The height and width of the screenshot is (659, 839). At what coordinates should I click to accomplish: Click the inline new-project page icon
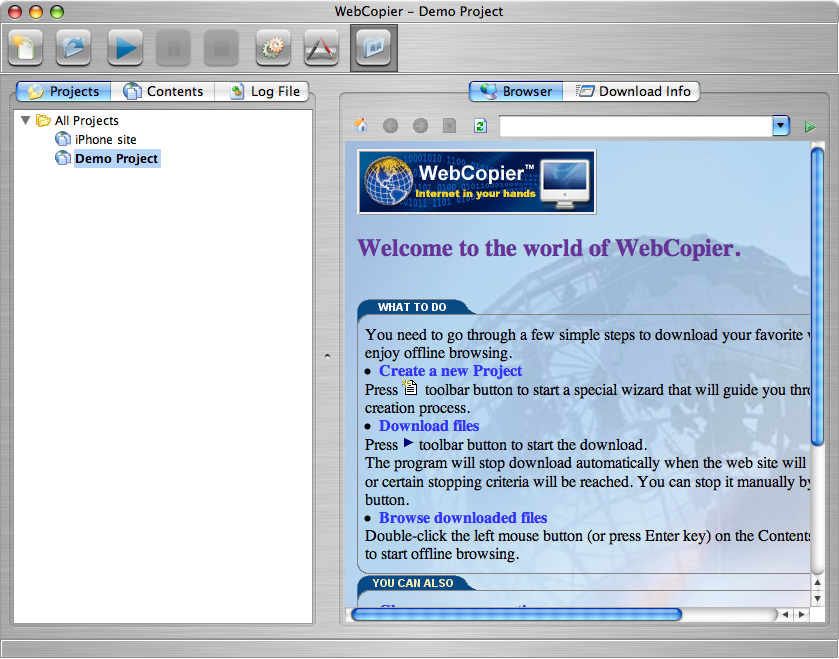(x=410, y=387)
